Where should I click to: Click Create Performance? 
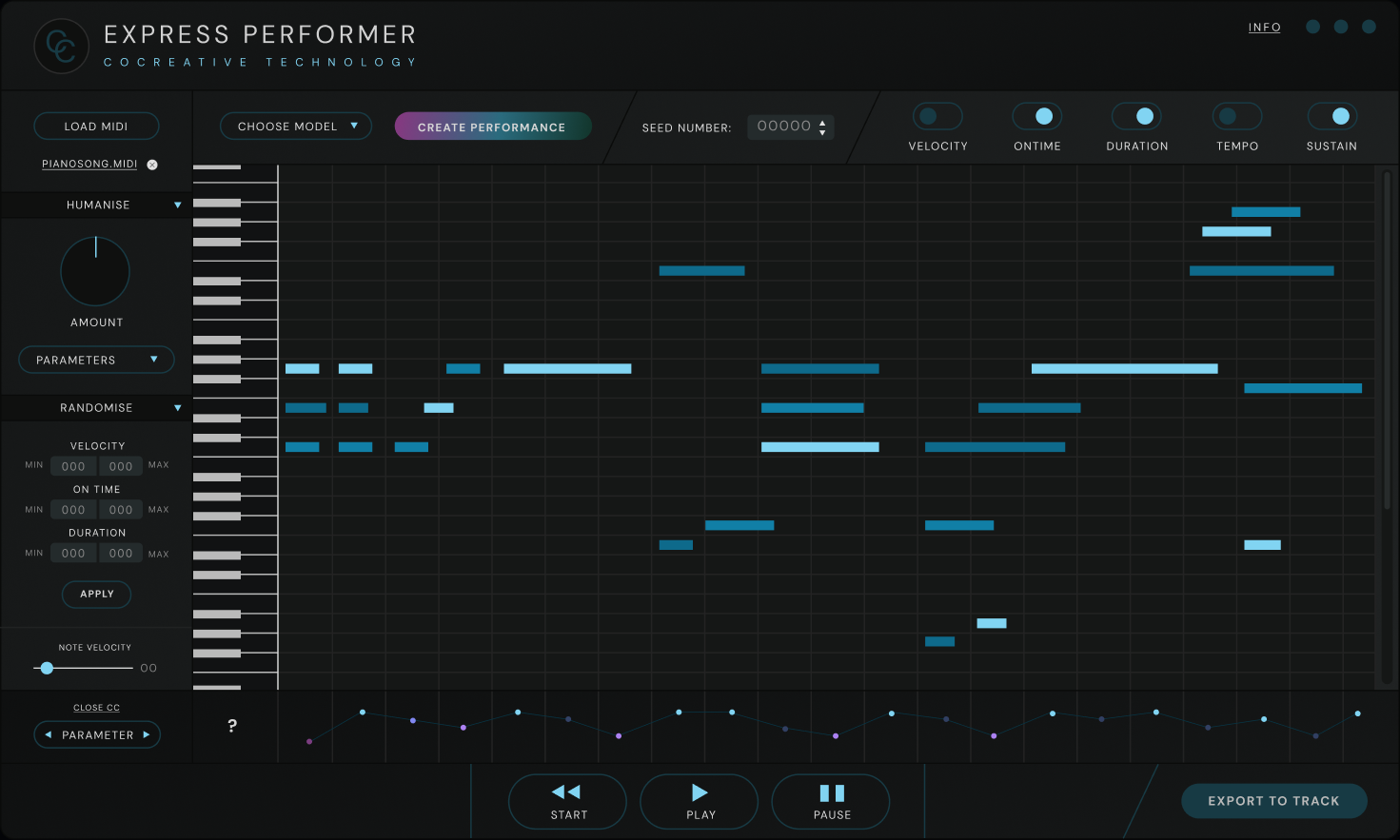pyautogui.click(x=492, y=126)
